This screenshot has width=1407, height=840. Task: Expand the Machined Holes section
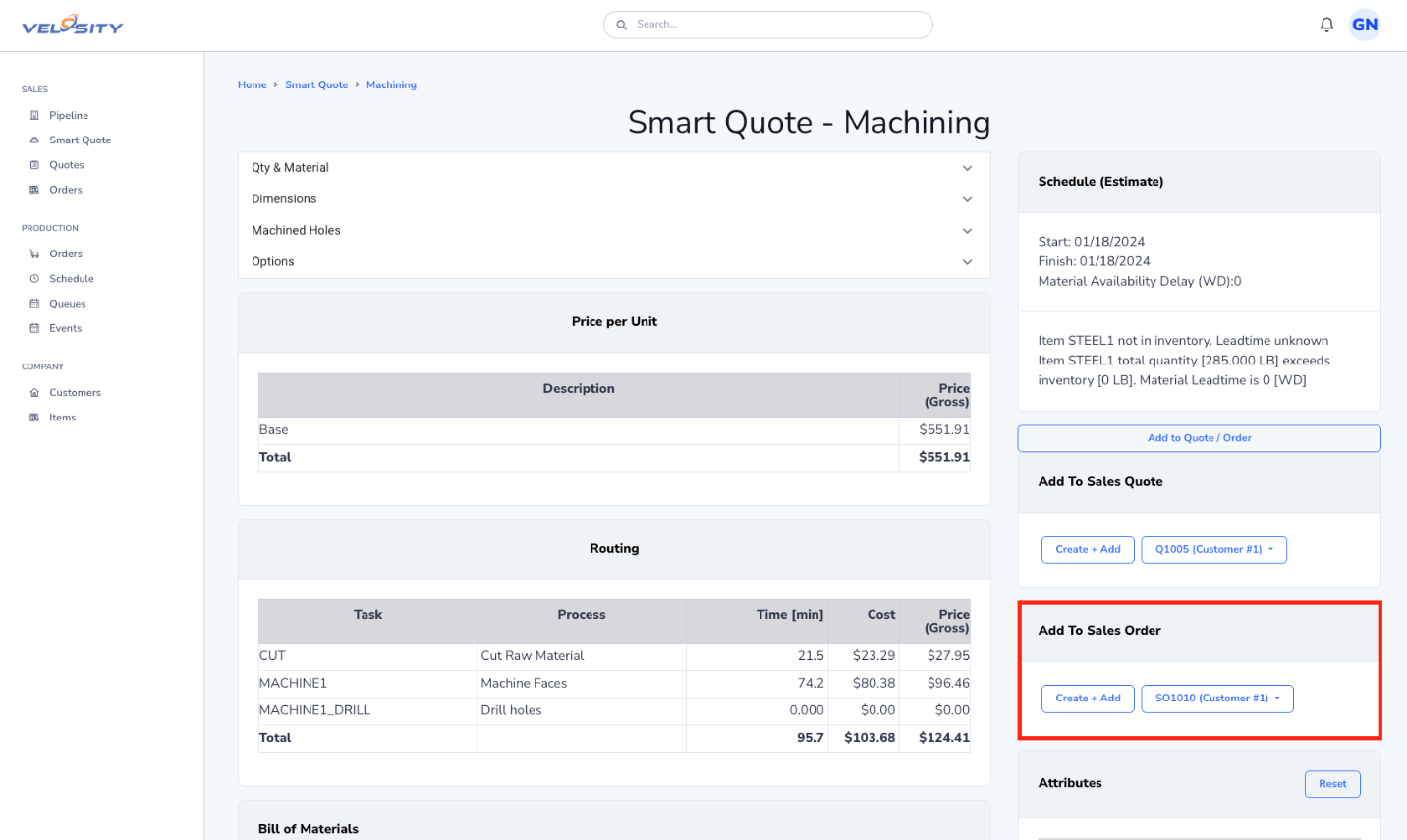(x=614, y=231)
